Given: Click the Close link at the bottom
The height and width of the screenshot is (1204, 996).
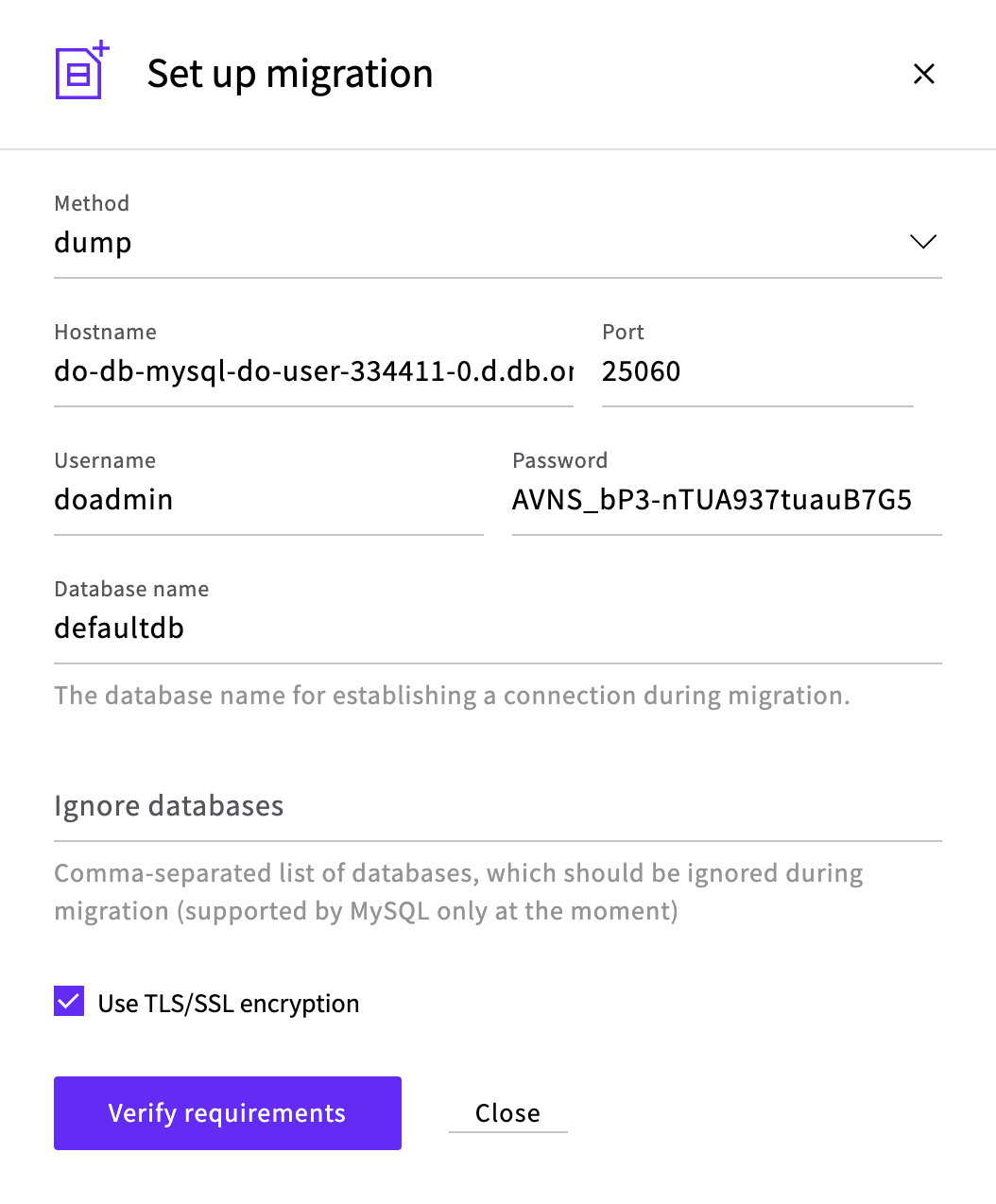Looking at the screenshot, I should pyautogui.click(x=507, y=1113).
